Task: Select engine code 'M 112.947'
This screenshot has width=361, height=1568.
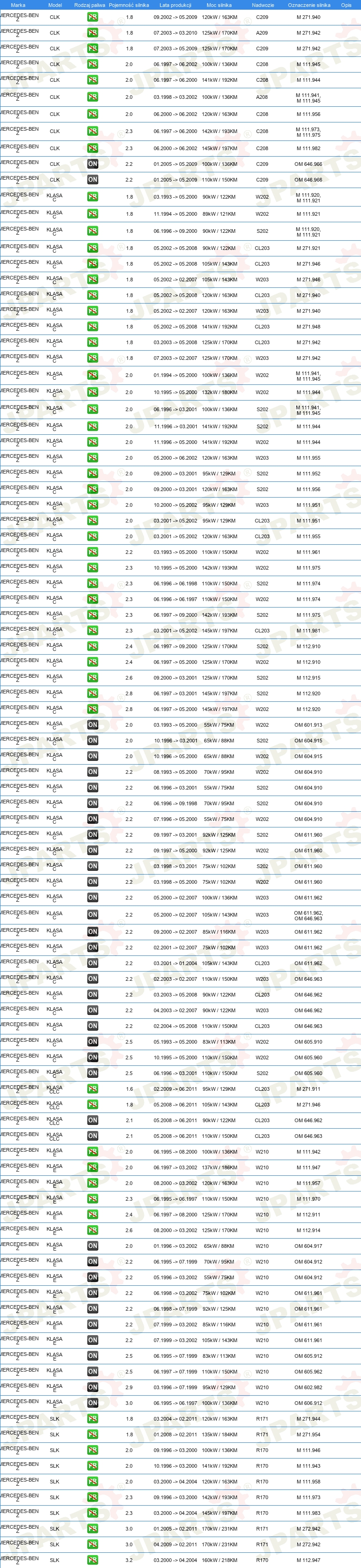Action: click(x=309, y=1560)
